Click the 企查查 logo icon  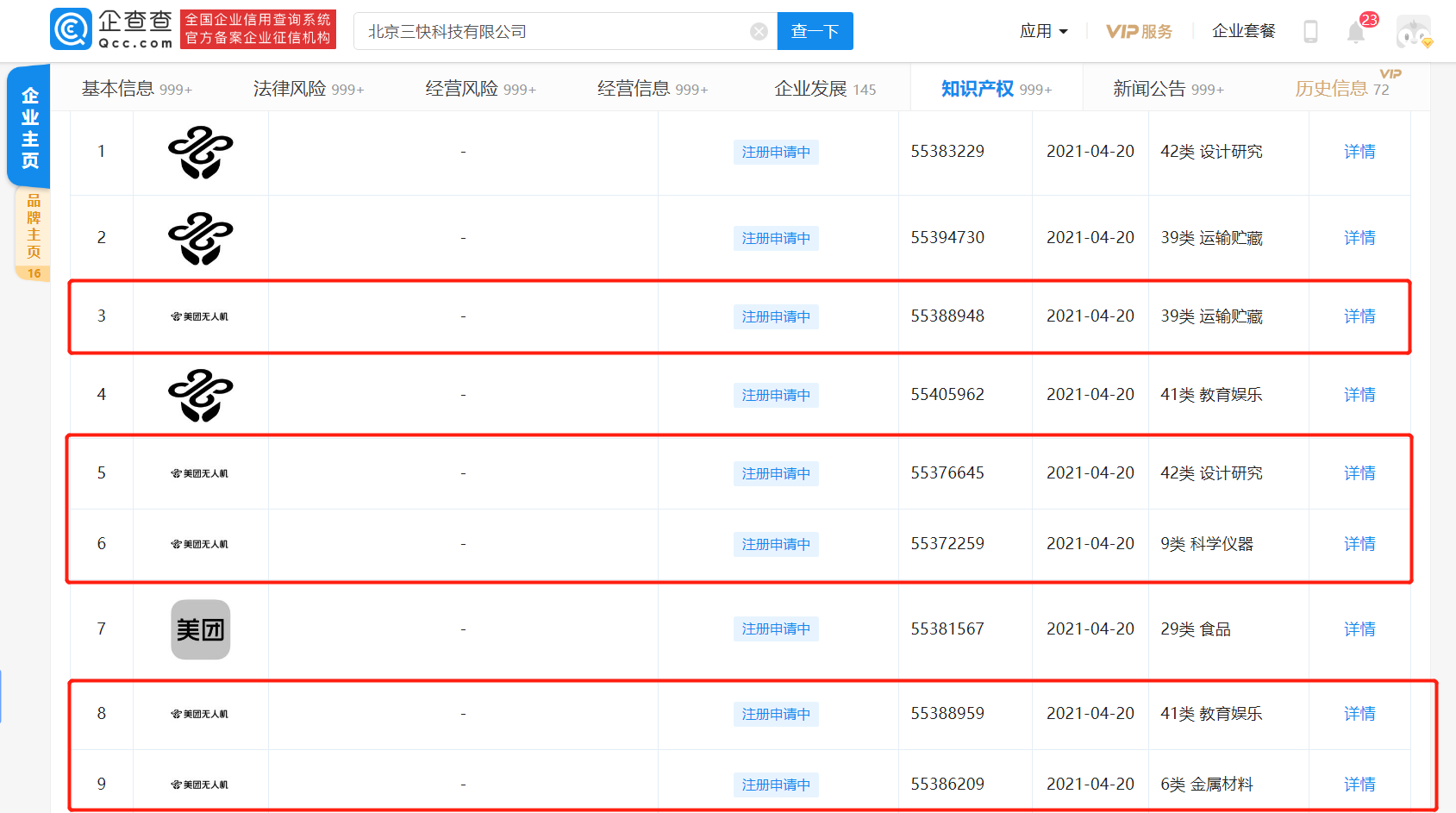point(71,28)
